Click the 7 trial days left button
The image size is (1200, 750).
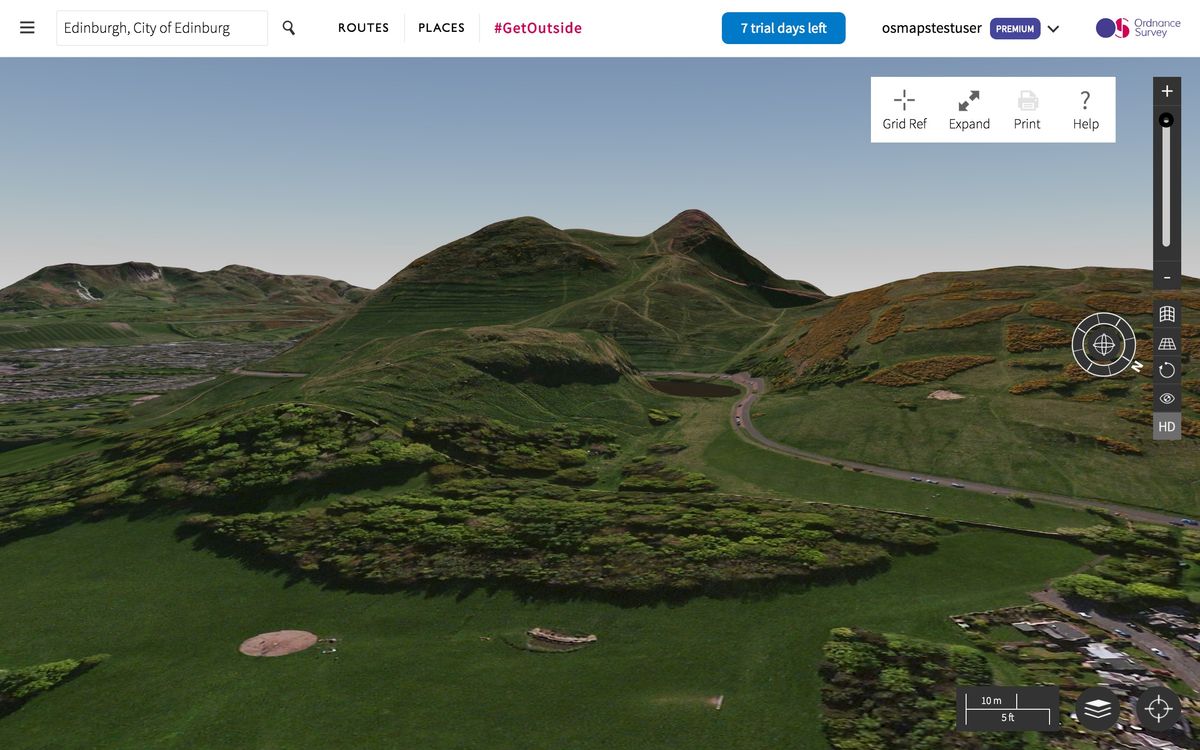(783, 28)
